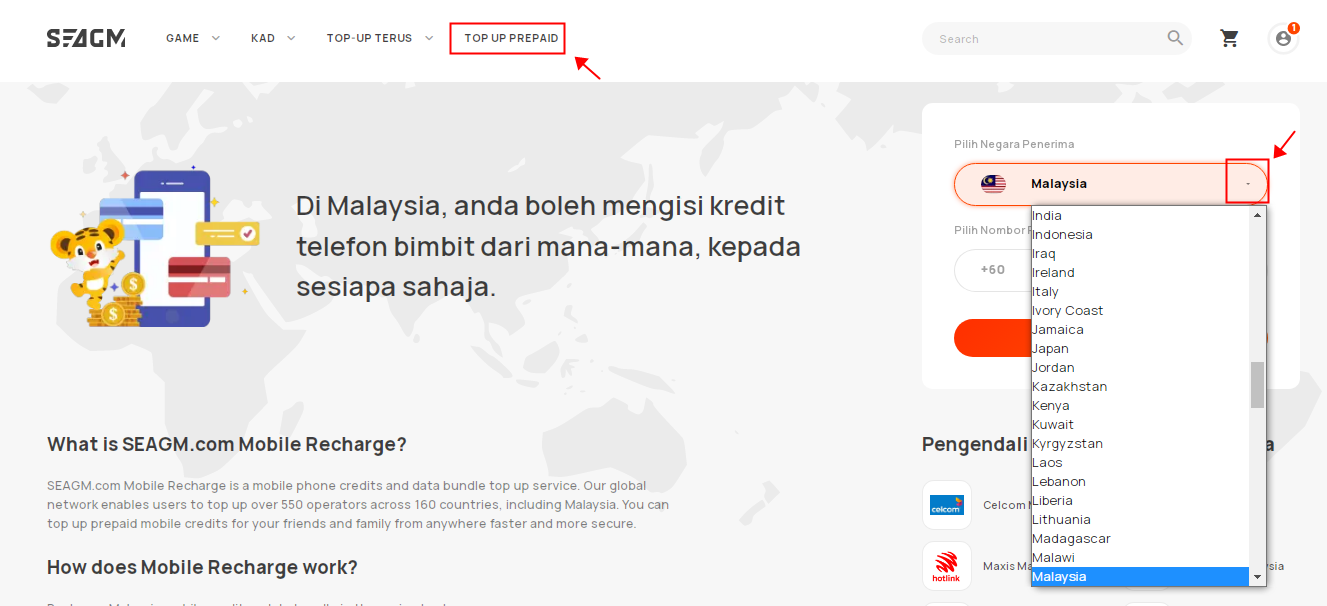Select Liberia from the country list
Screen dimensions: 1327x606
pyautogui.click(x=1140, y=501)
